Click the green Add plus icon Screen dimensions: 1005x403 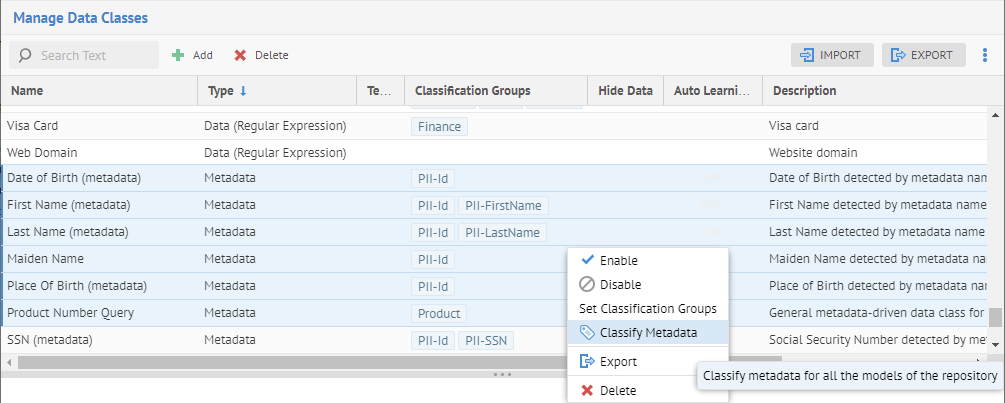(178, 55)
